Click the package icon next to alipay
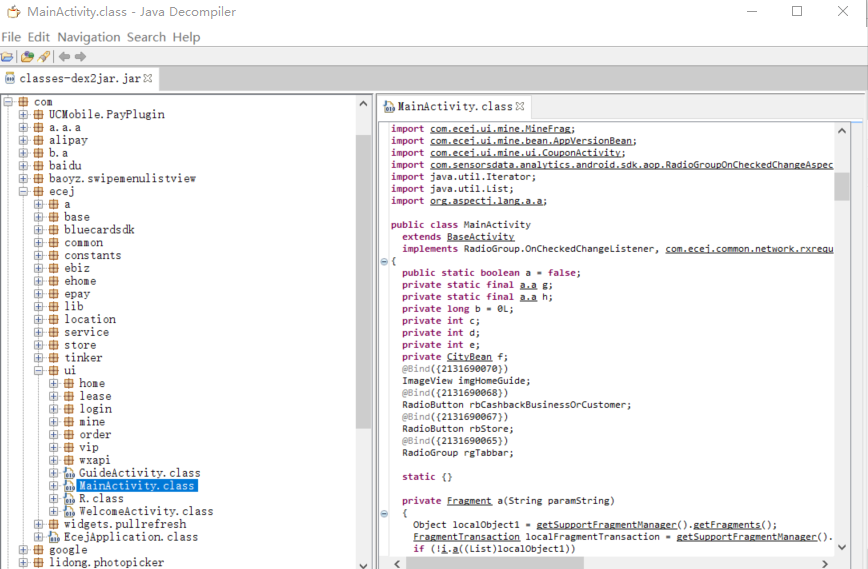 [38, 140]
